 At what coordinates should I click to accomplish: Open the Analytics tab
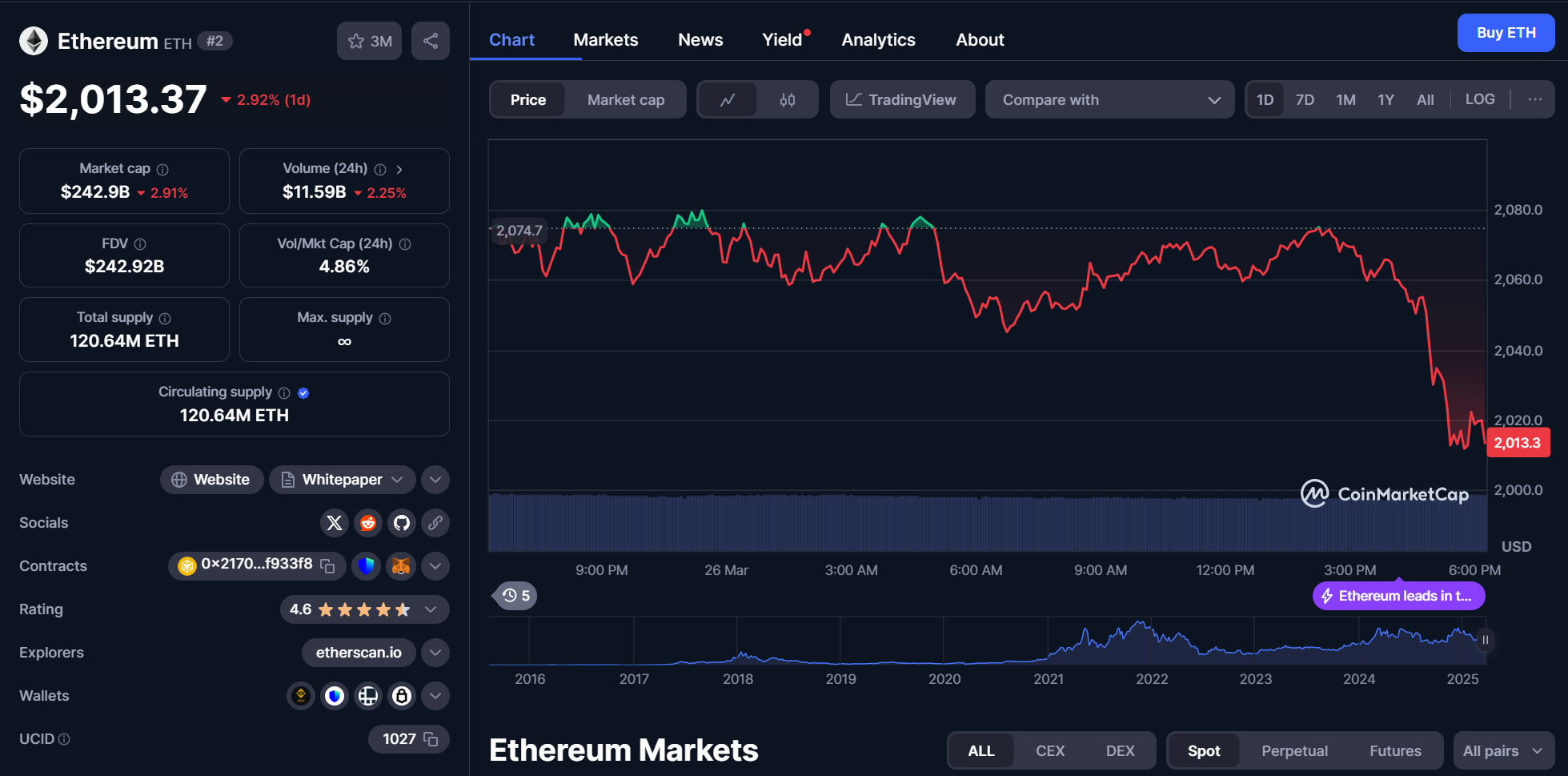(877, 39)
